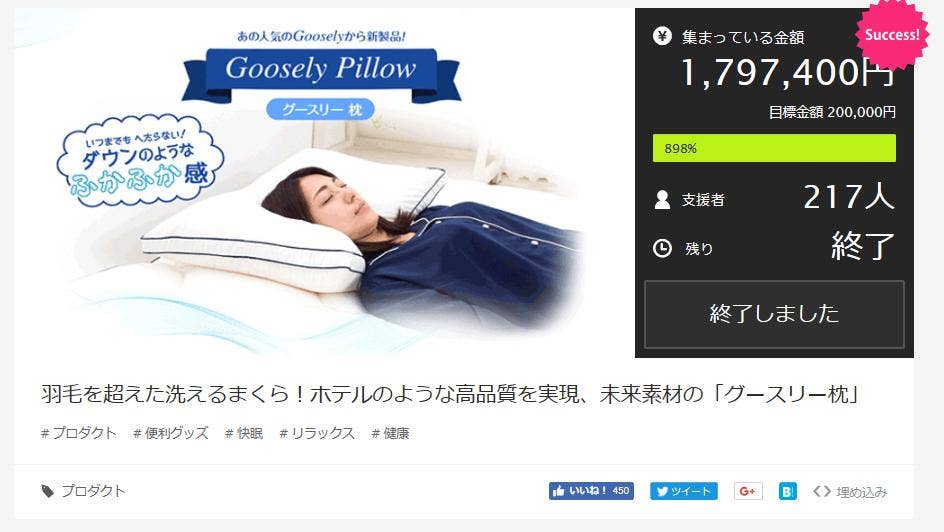Open the #快眠 hashtag link
The image size is (944, 532).
244,433
